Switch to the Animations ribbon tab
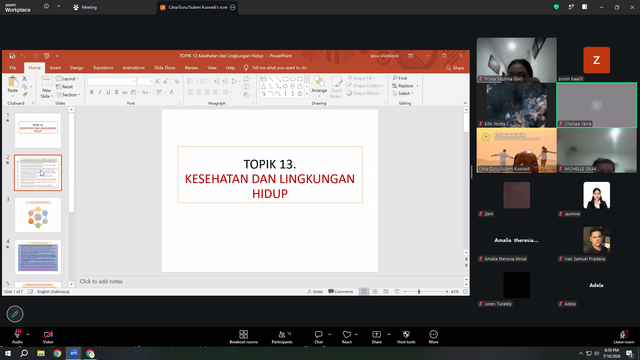The width and height of the screenshot is (640, 360). [133, 68]
